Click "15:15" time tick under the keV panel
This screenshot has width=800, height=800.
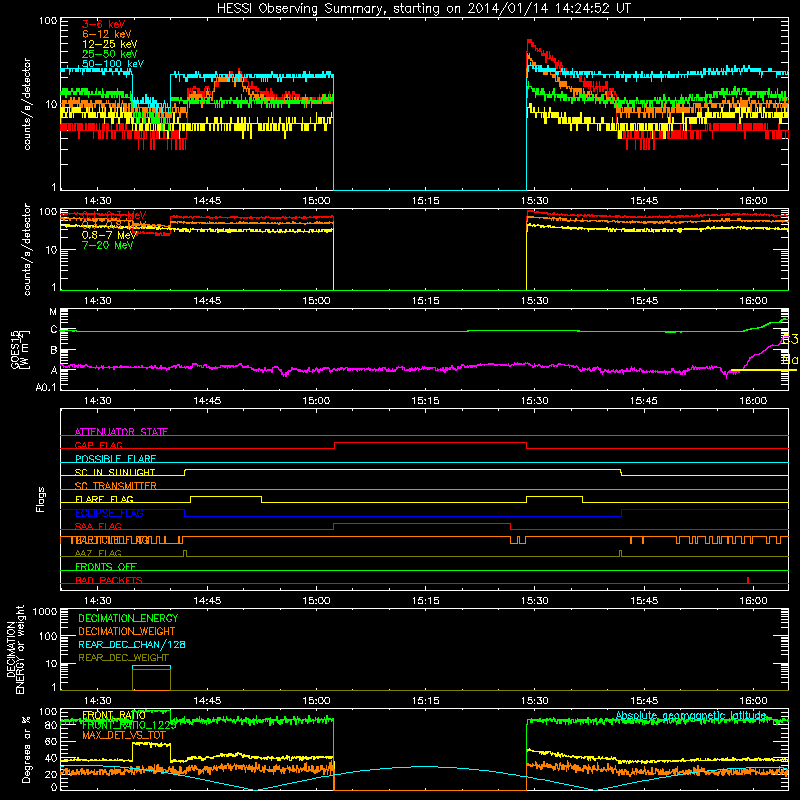tap(426, 201)
